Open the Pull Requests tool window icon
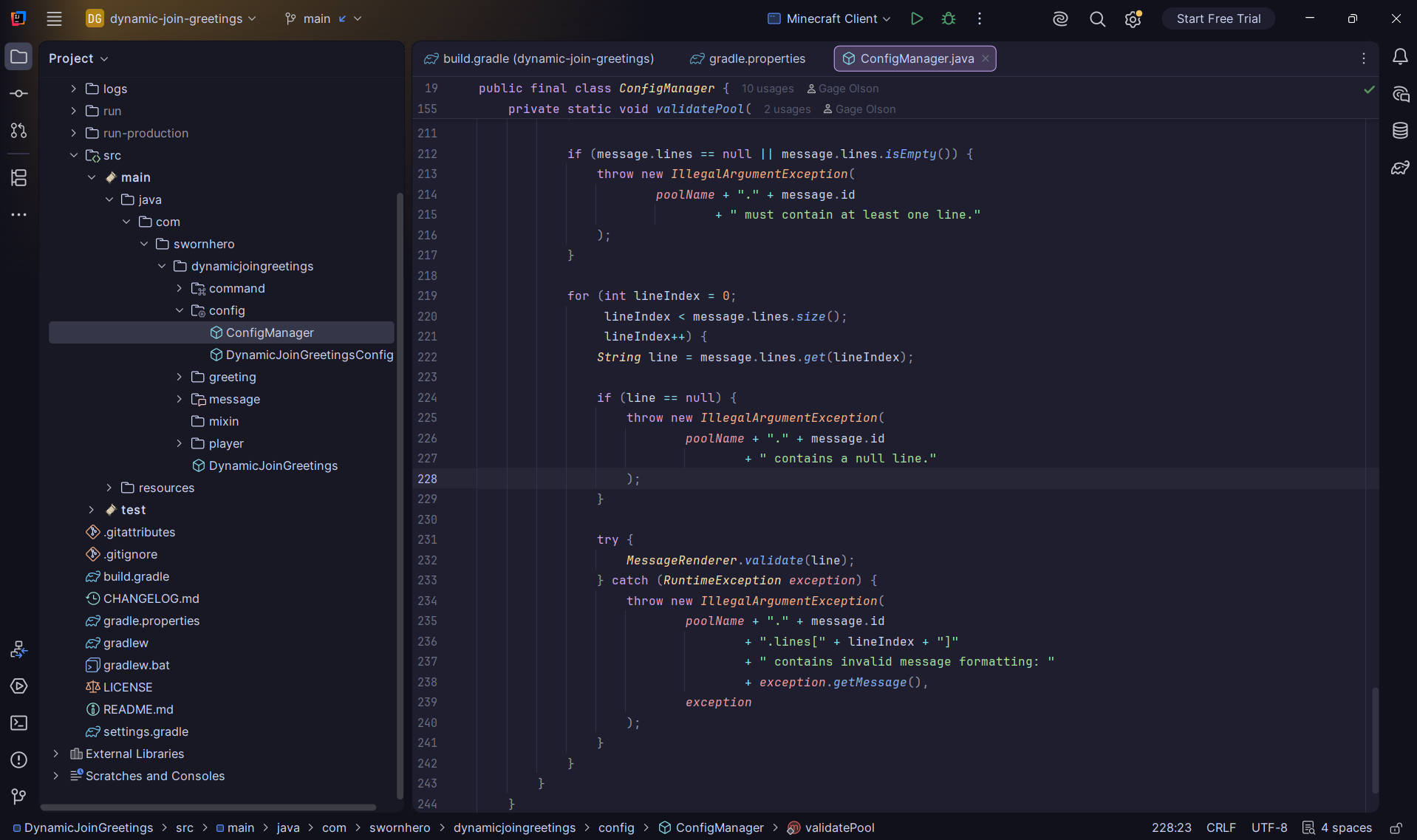This screenshot has width=1417, height=840. click(18, 131)
